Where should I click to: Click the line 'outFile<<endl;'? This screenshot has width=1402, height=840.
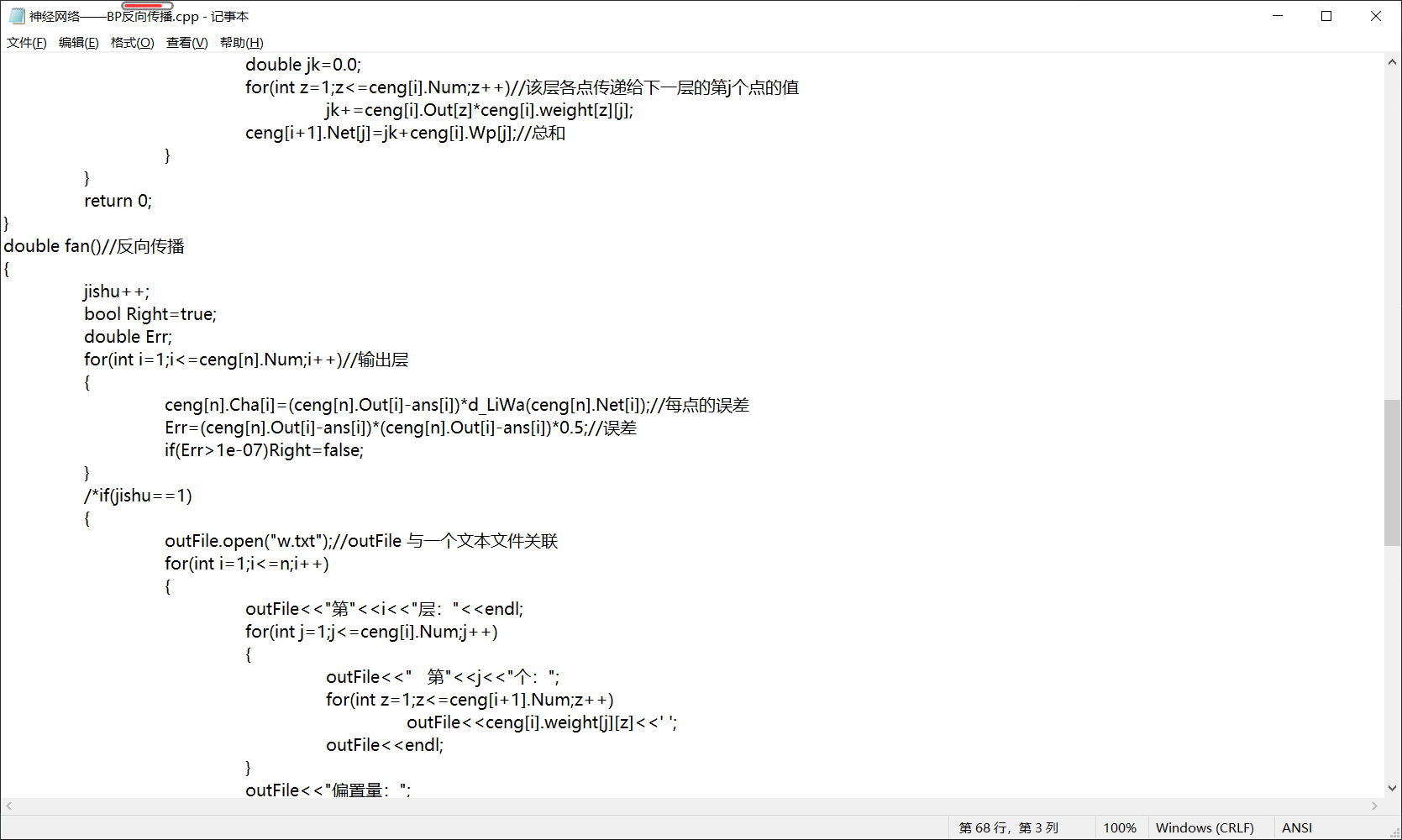click(x=385, y=745)
